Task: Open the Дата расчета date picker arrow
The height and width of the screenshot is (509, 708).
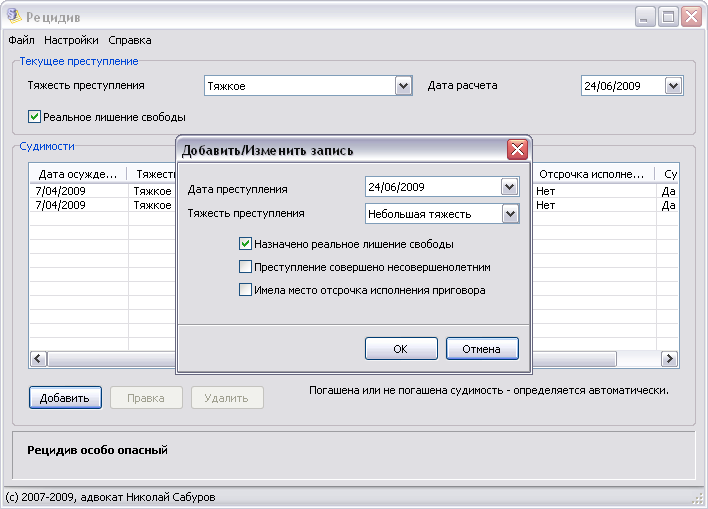Action: (x=673, y=86)
